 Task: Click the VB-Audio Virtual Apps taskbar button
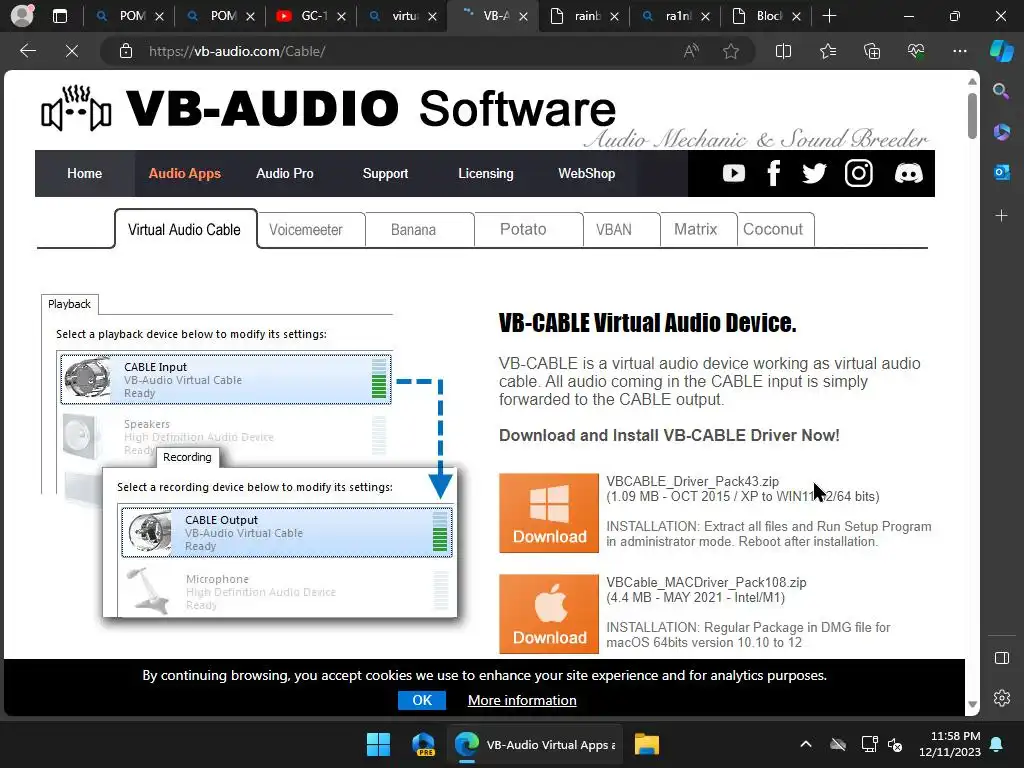coord(534,744)
